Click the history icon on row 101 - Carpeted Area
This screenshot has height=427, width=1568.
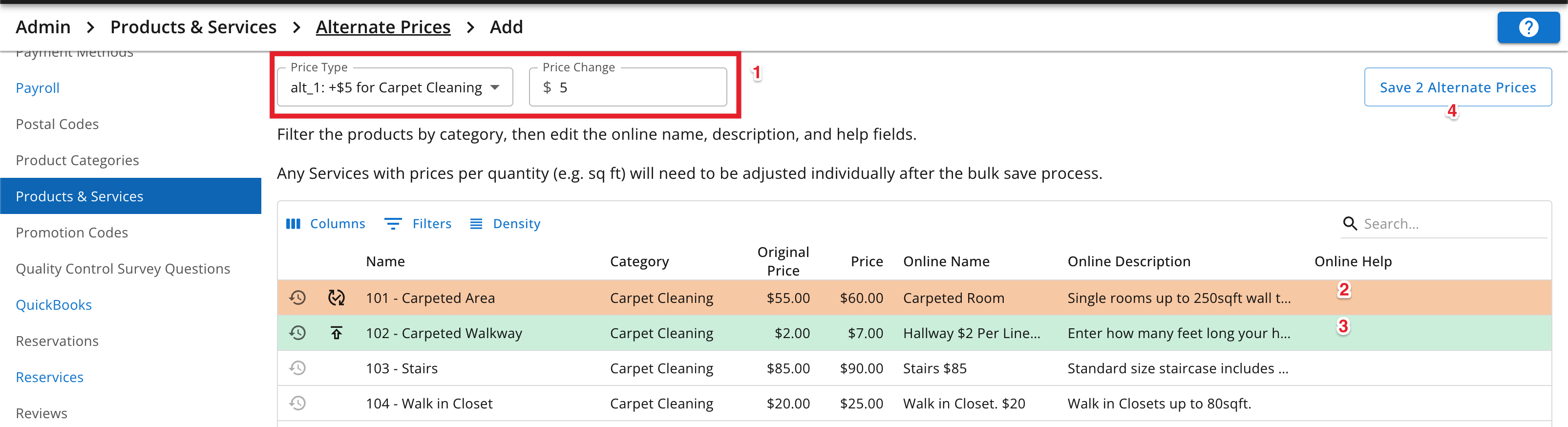point(297,297)
